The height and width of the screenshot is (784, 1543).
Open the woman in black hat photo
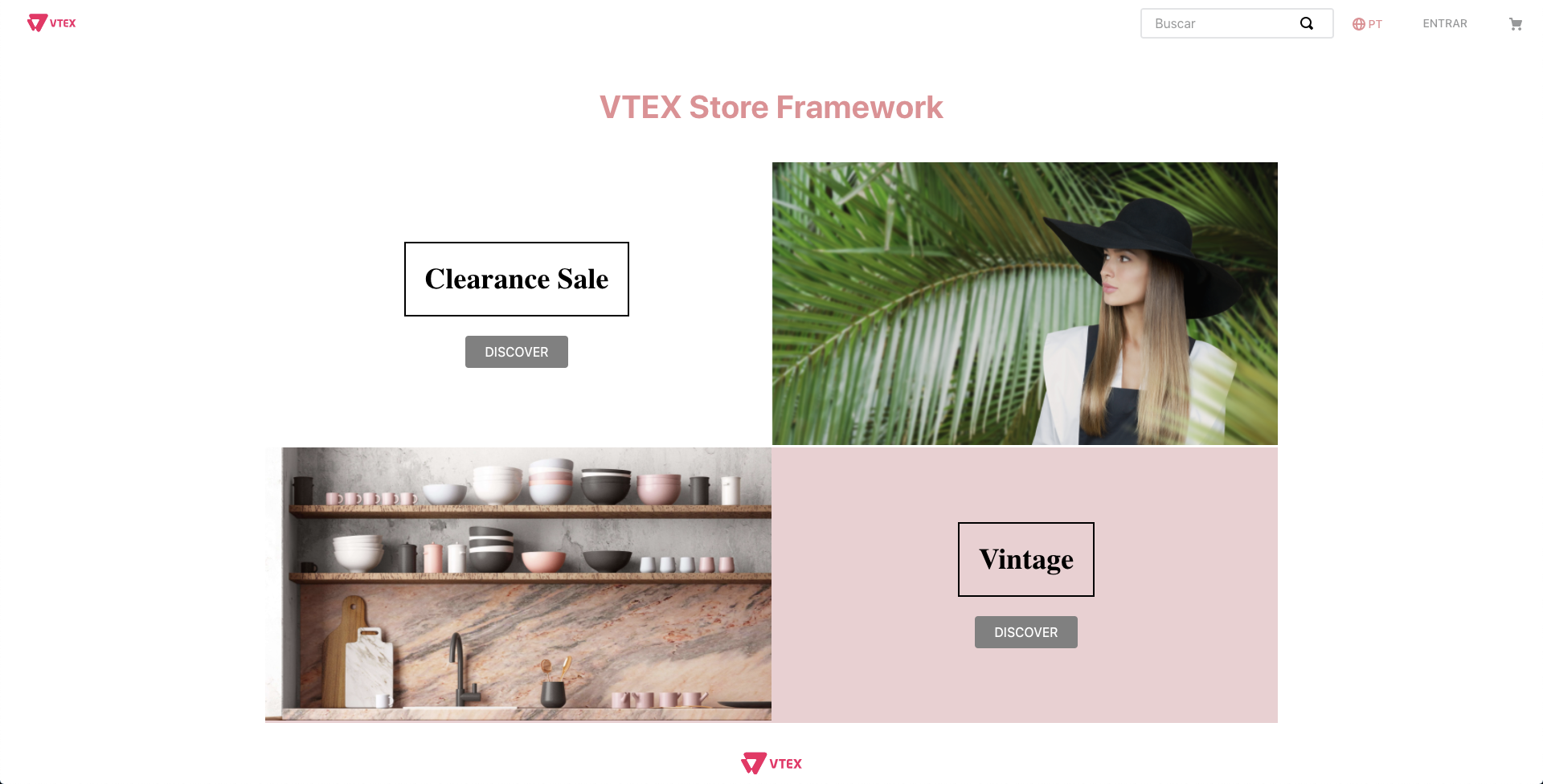(x=1025, y=304)
